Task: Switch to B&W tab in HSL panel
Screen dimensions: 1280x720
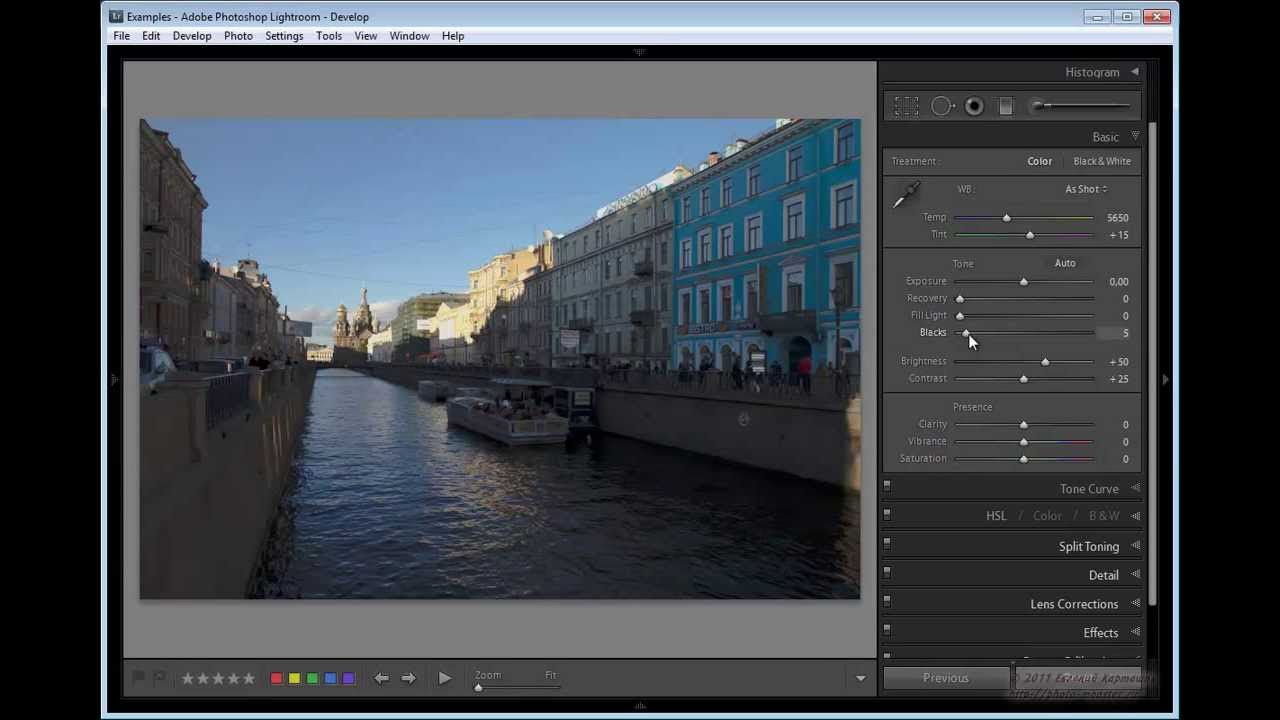Action: point(1104,516)
